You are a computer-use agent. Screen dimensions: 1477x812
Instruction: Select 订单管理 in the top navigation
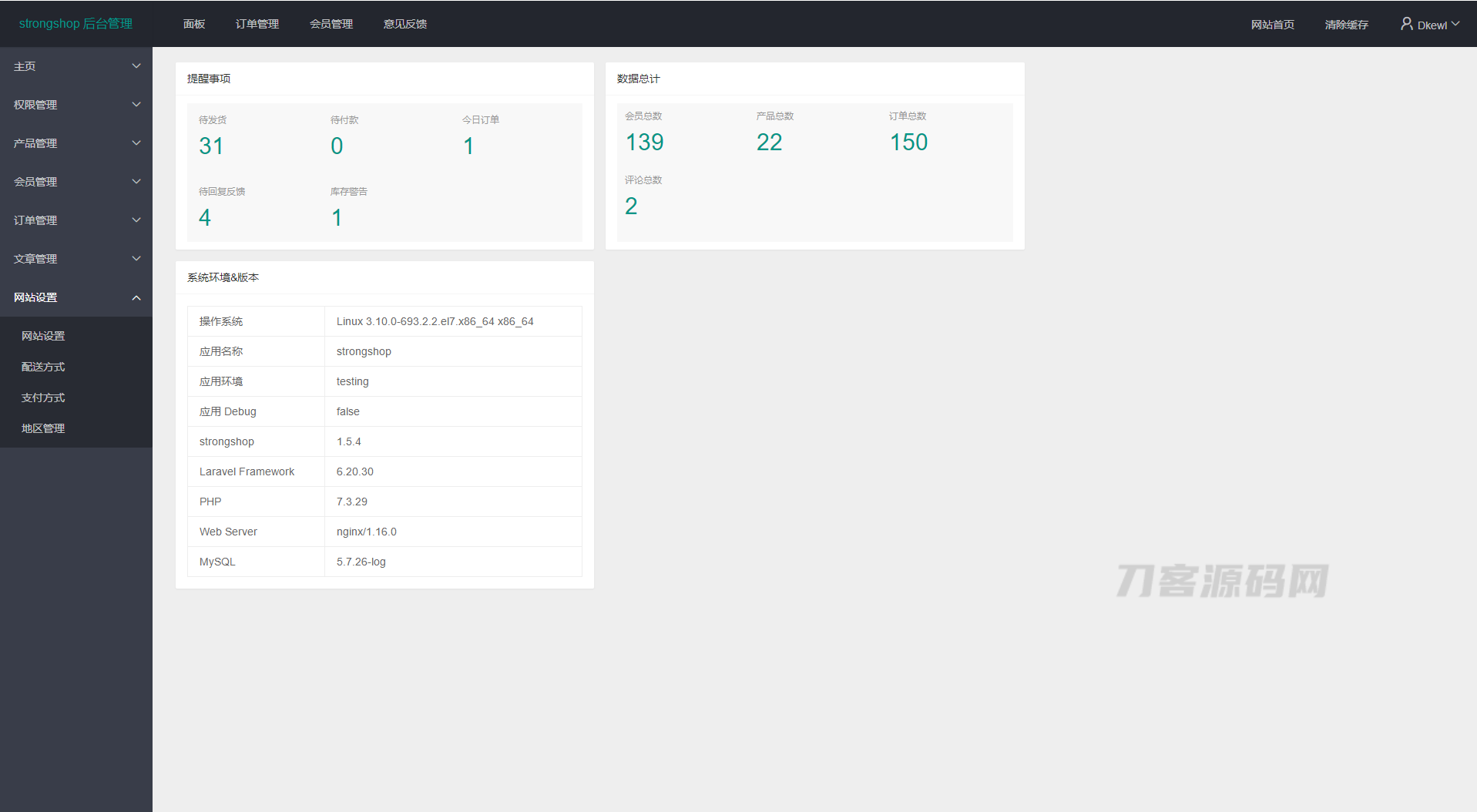(257, 24)
